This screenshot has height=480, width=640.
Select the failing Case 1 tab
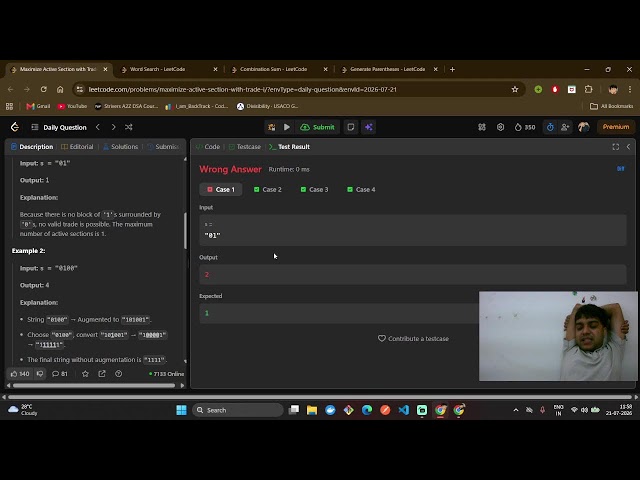click(221, 189)
